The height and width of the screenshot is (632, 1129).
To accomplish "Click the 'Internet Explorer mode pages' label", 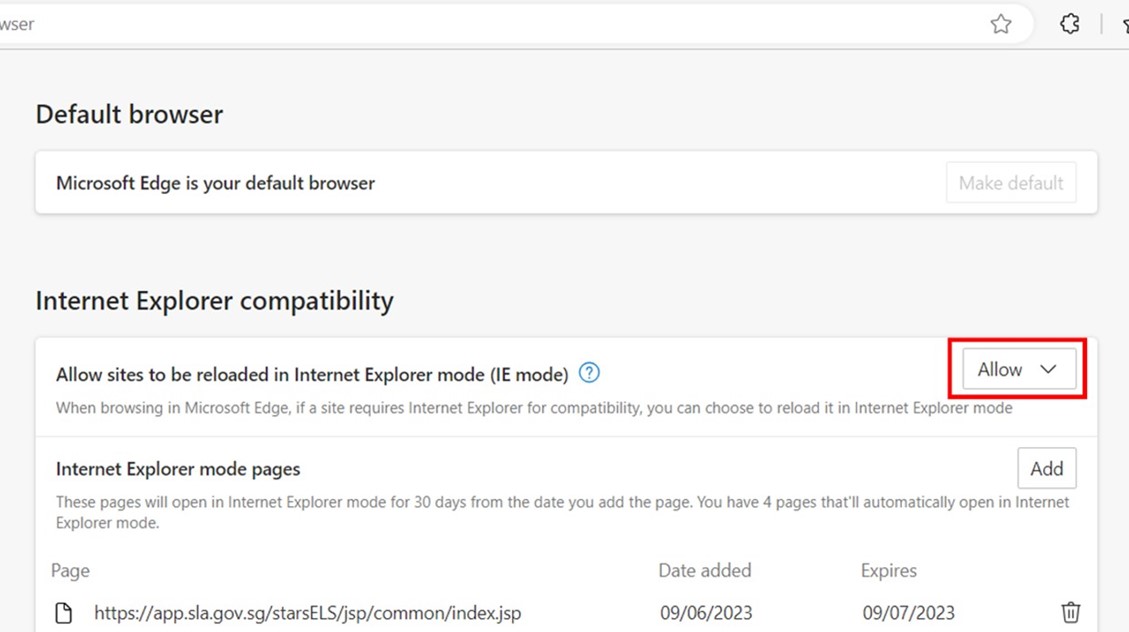I will (178, 469).
